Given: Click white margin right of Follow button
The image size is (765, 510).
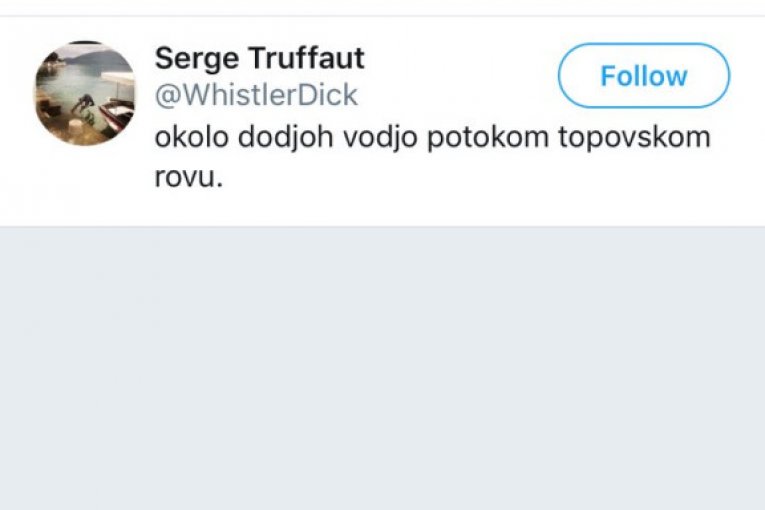Looking at the screenshot, I should tap(748, 76).
